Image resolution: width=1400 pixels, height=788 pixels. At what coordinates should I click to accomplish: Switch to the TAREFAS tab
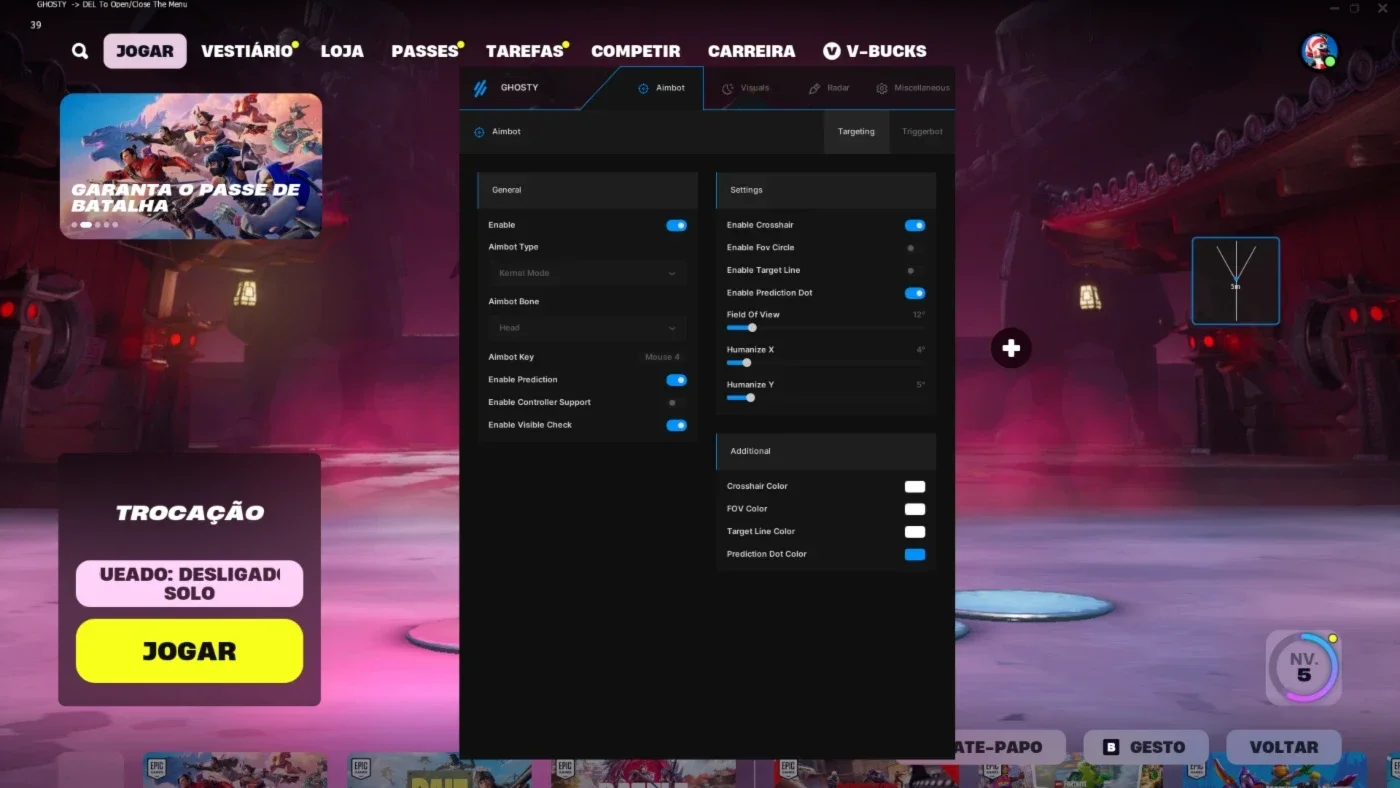click(x=525, y=51)
